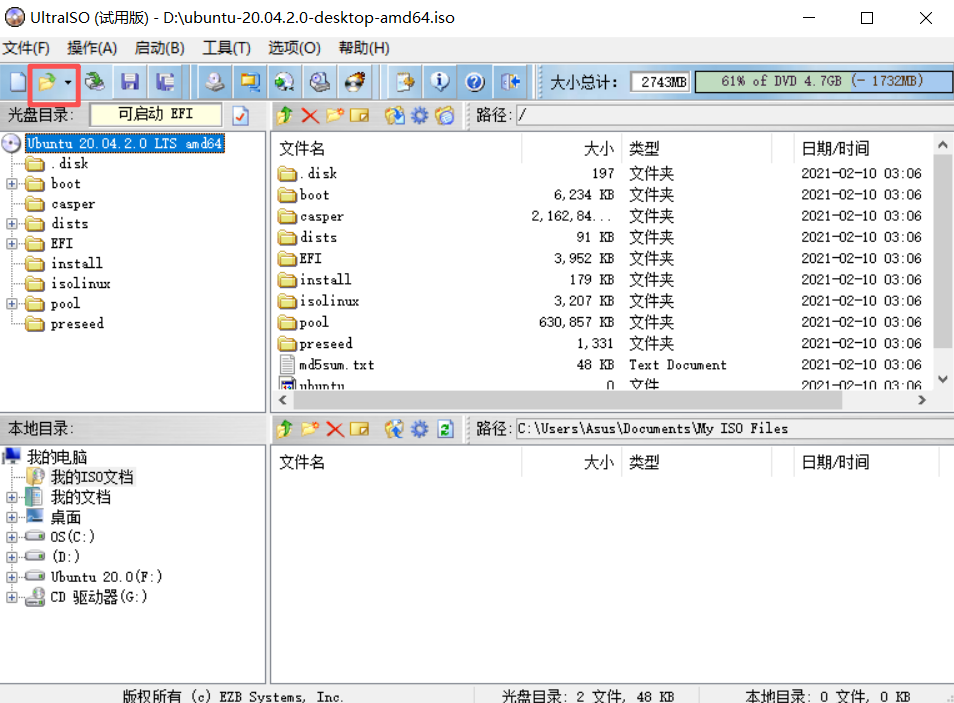The height and width of the screenshot is (703, 954).
Task: Open the 启动(B) menu
Action: point(159,48)
